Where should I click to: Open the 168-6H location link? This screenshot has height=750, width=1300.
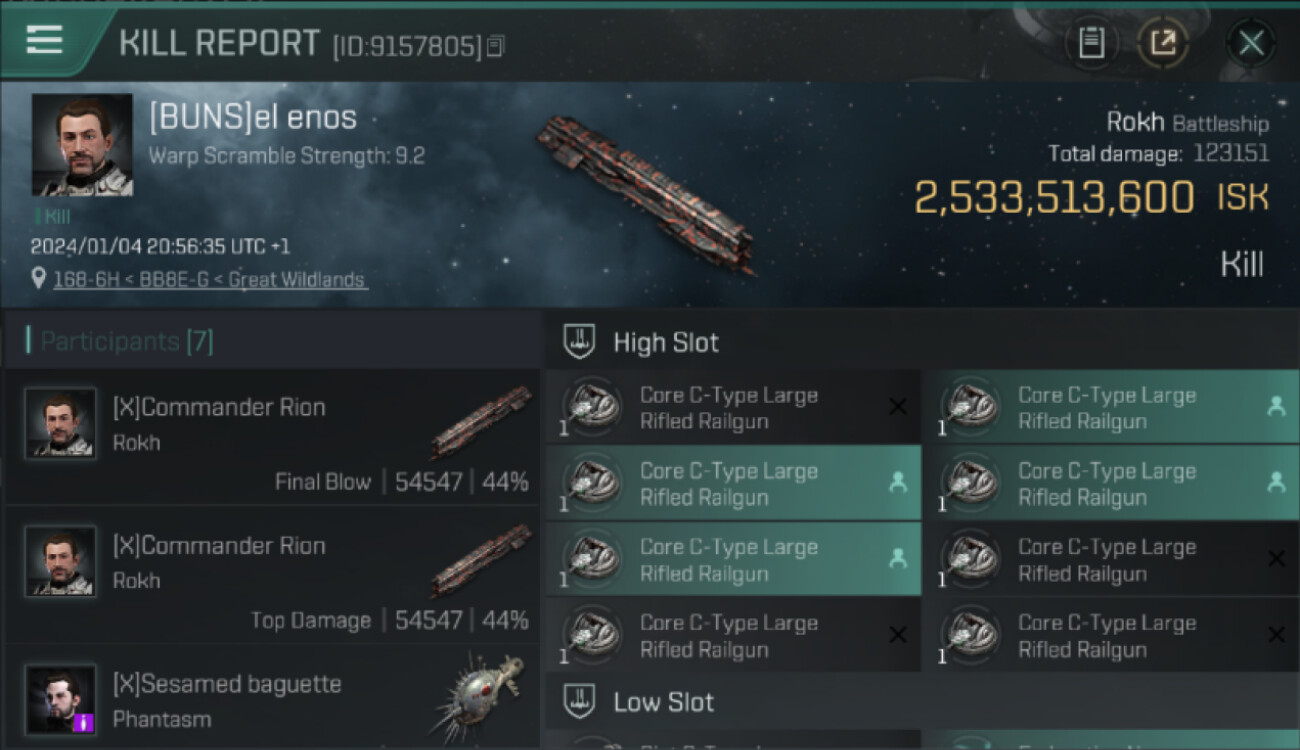pyautogui.click(x=210, y=280)
